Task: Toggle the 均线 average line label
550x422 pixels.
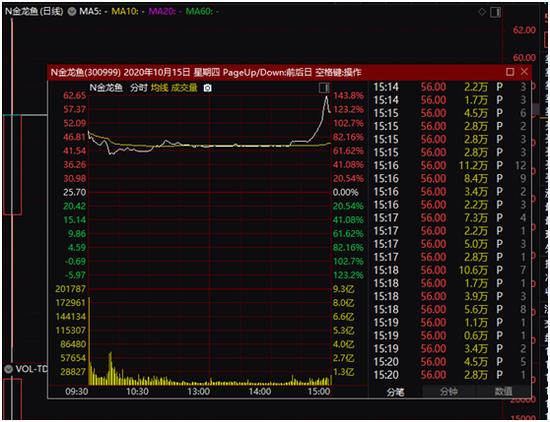Action: (160, 88)
